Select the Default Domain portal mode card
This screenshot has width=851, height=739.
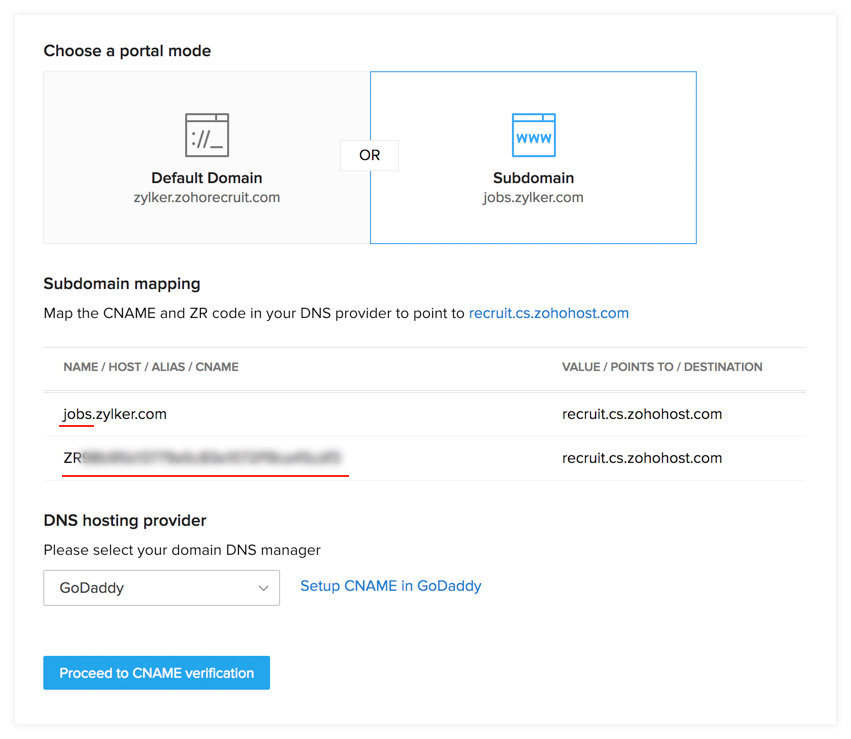pos(207,157)
